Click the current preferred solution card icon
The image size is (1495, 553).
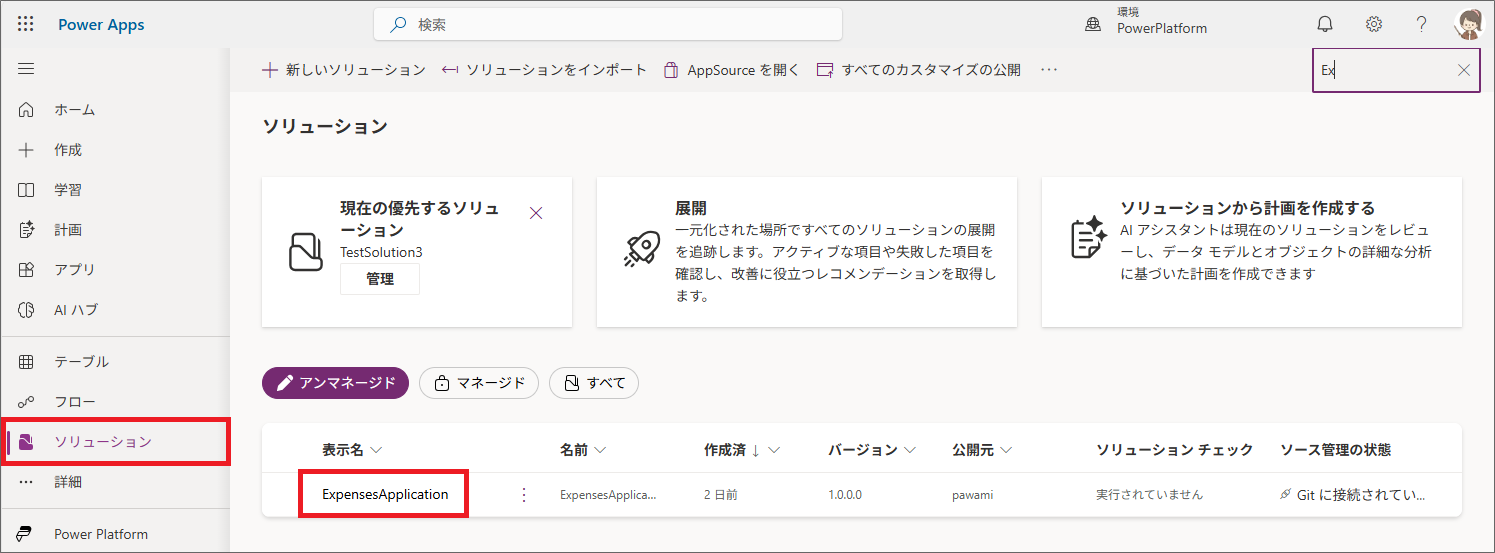click(306, 252)
